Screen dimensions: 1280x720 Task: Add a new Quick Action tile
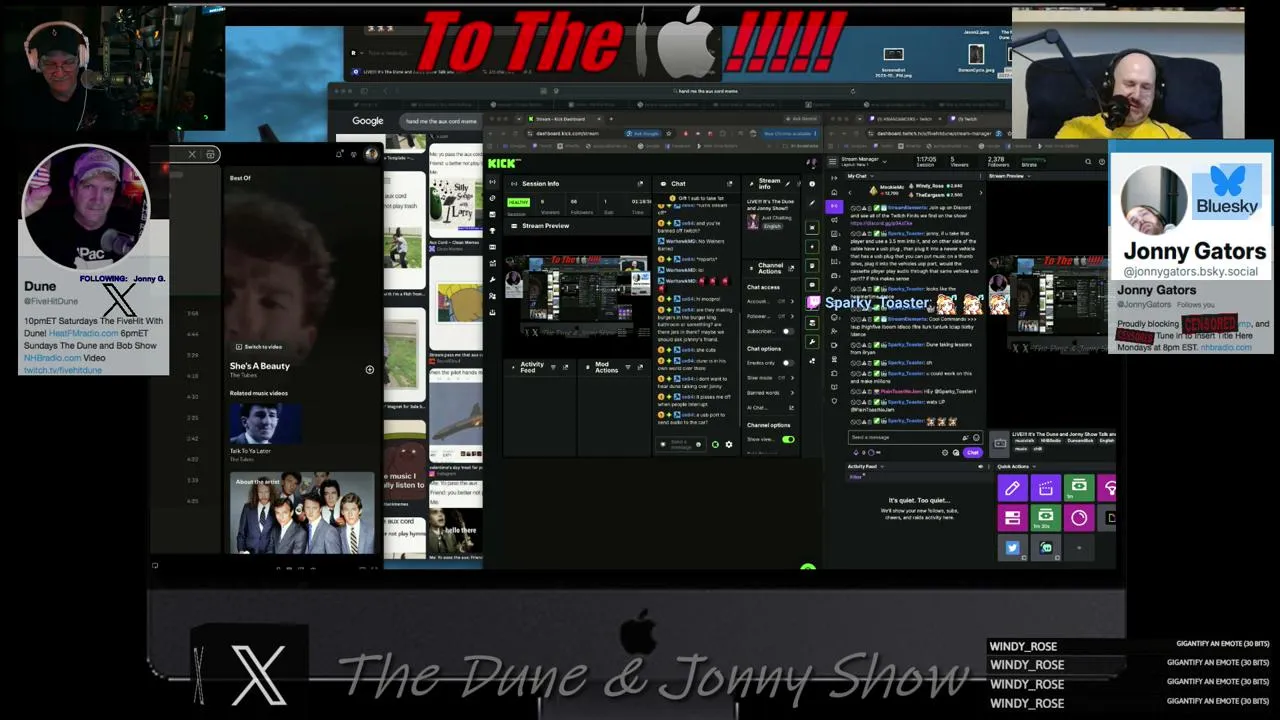click(1079, 548)
